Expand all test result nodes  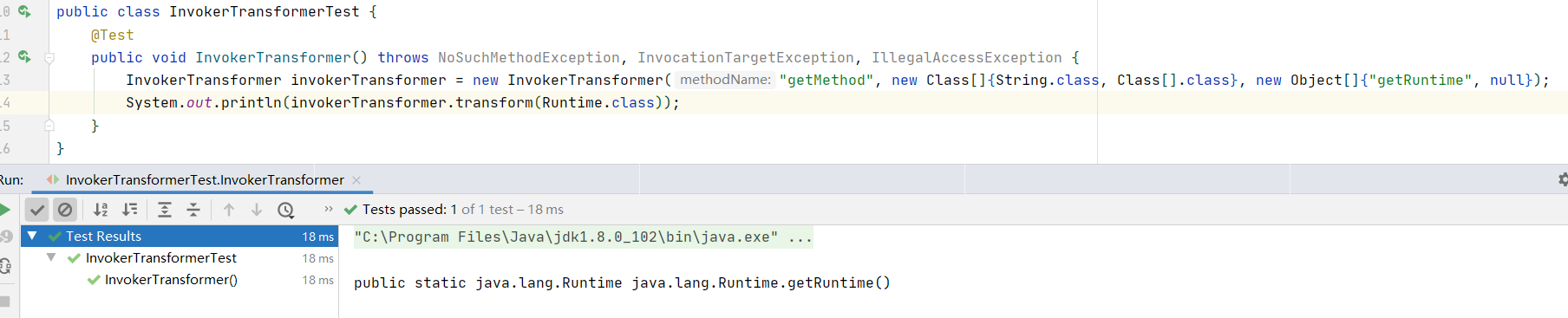[x=165, y=210]
